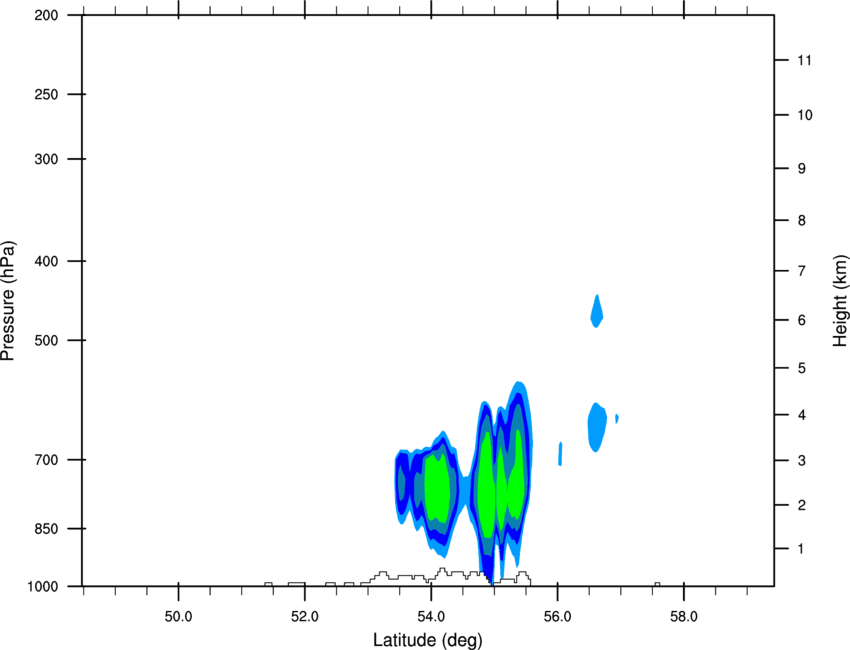This screenshot has height=650, width=850.
Task: Select the 250 pressure tick label
Action: click(46, 94)
